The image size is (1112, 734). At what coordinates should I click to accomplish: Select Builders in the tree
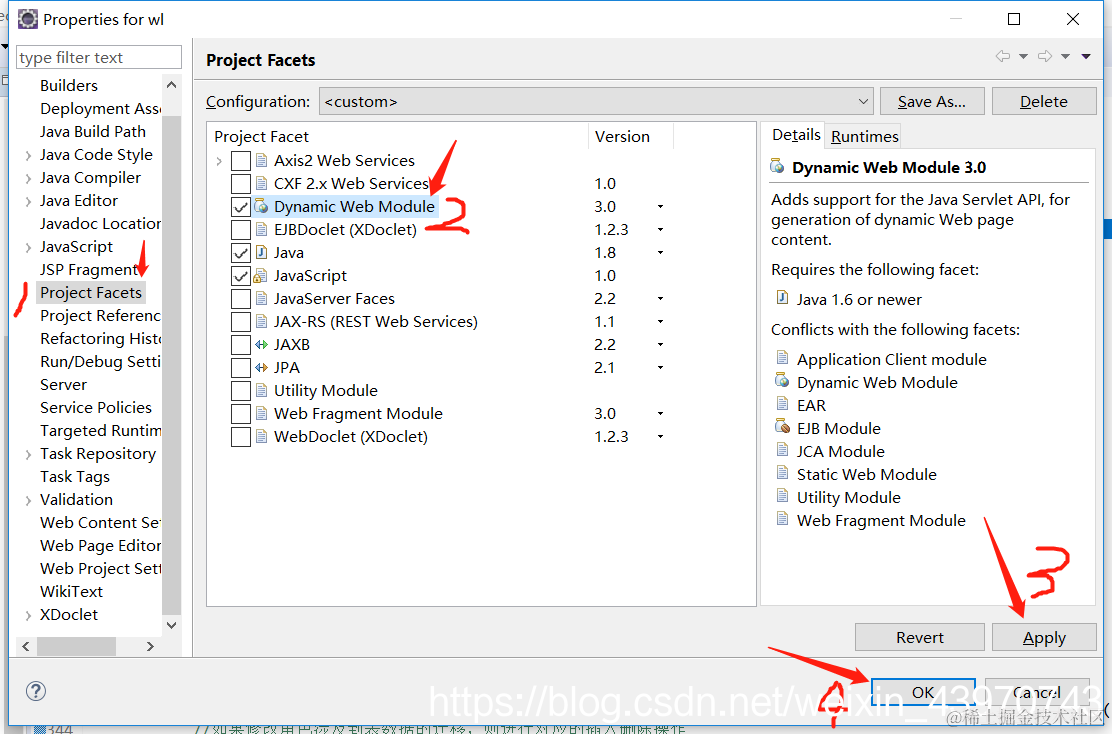69,85
